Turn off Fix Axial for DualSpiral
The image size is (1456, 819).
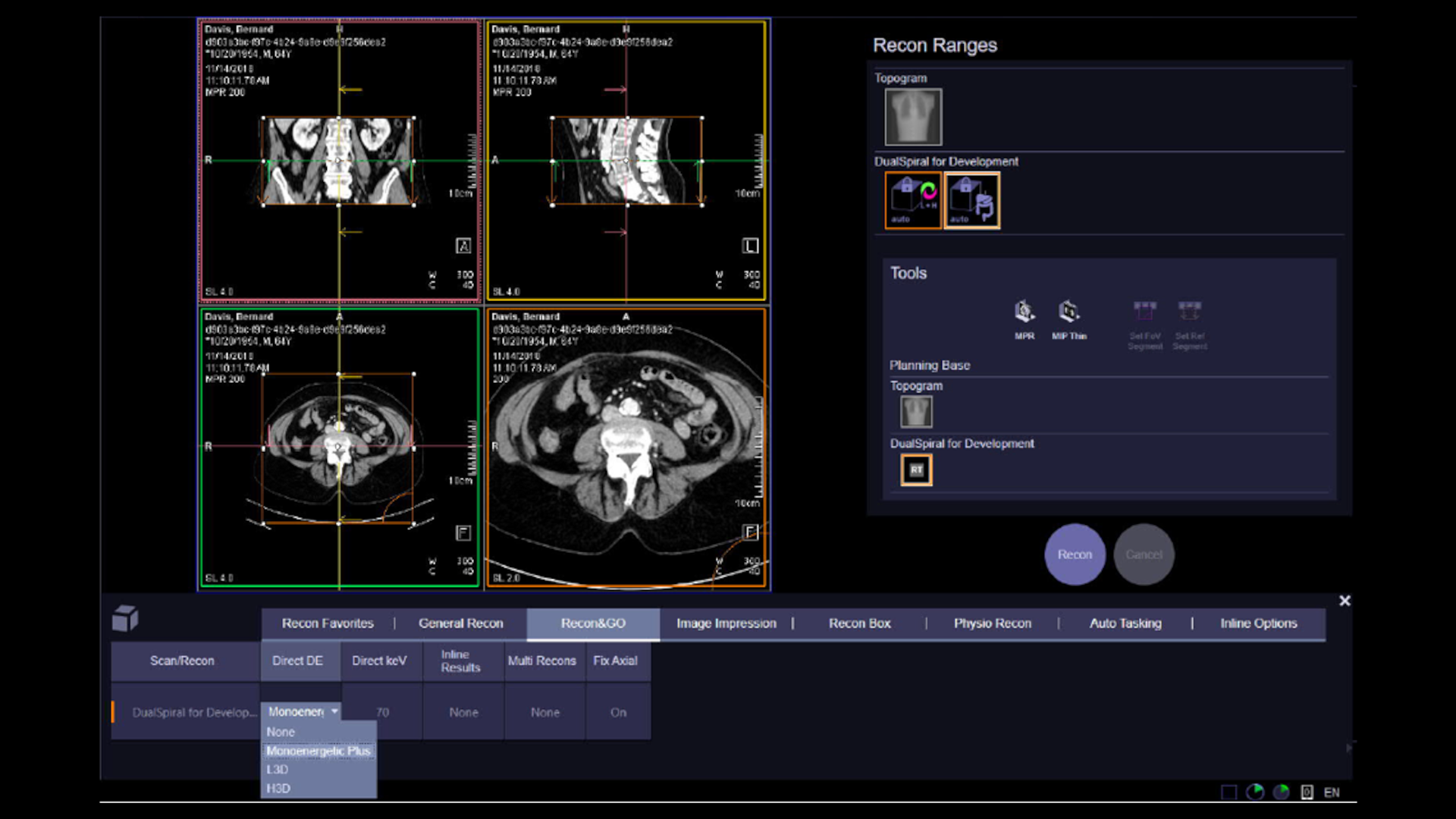tap(618, 712)
